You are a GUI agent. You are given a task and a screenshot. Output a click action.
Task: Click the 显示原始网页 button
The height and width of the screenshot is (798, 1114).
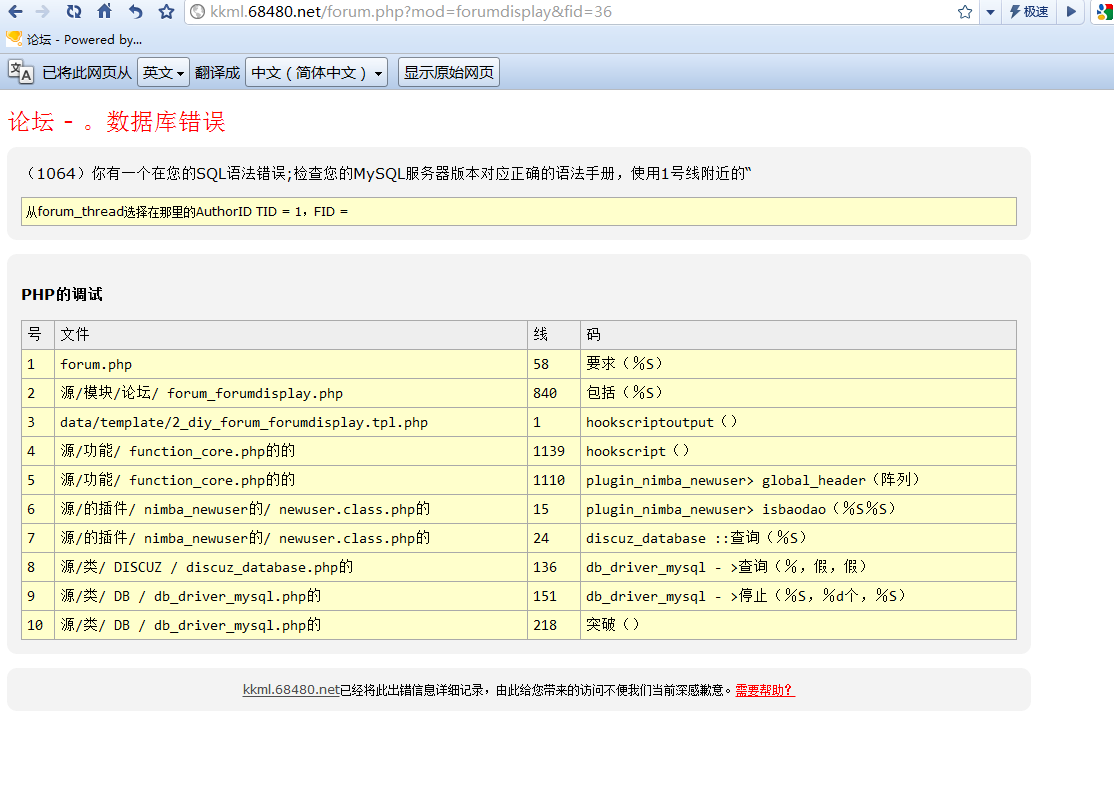coord(448,72)
